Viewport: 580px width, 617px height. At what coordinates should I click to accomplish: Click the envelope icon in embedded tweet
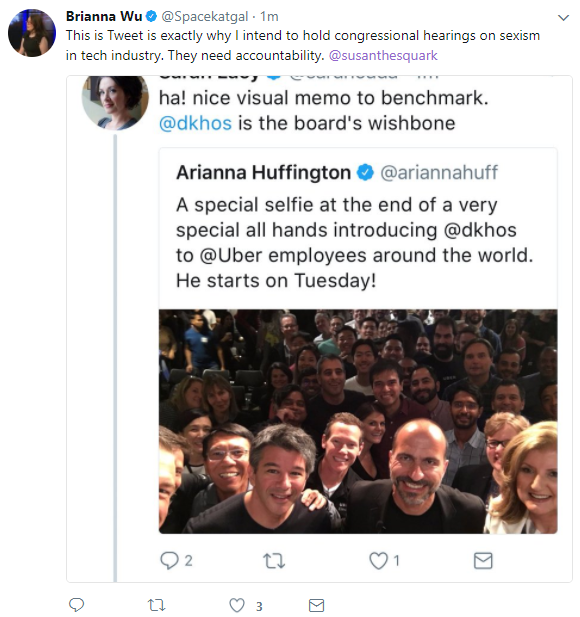pyautogui.click(x=483, y=561)
